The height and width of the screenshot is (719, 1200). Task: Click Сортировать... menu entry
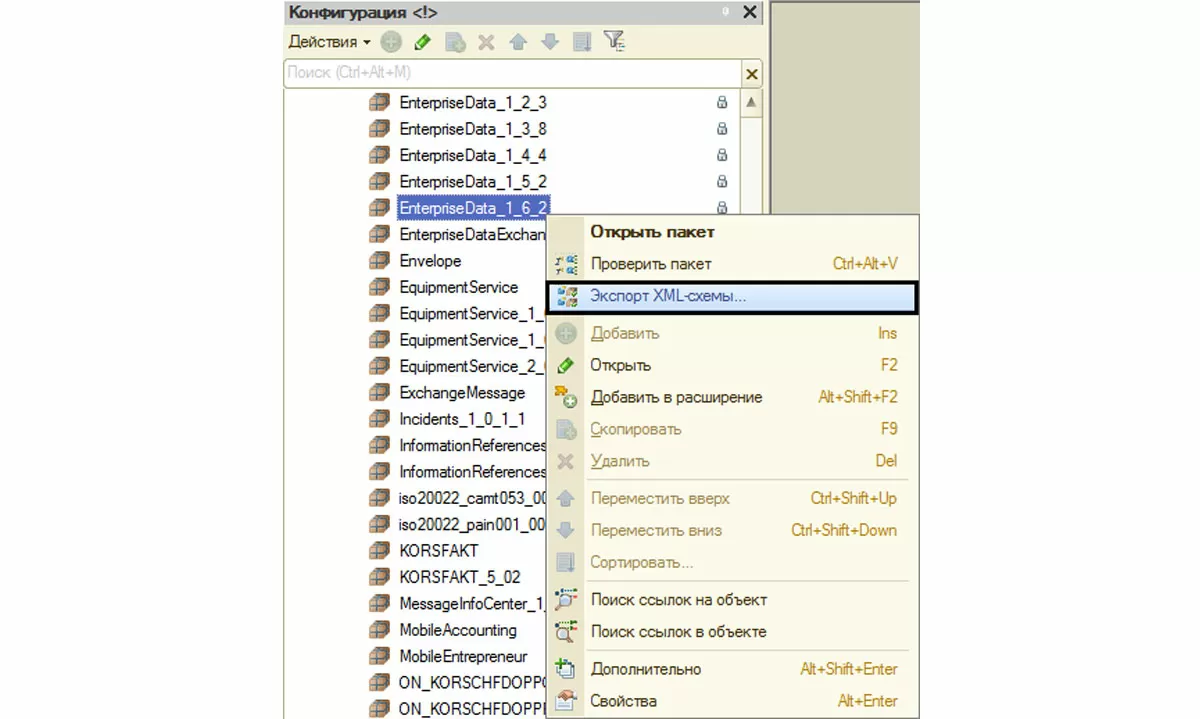coord(732,563)
